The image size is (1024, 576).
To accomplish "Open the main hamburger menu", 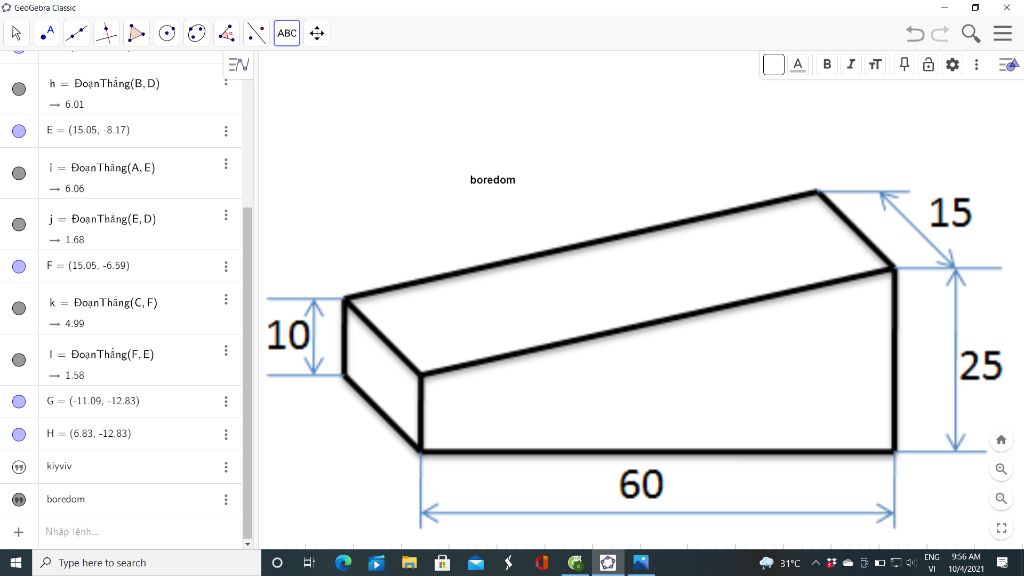I will [1002, 33].
